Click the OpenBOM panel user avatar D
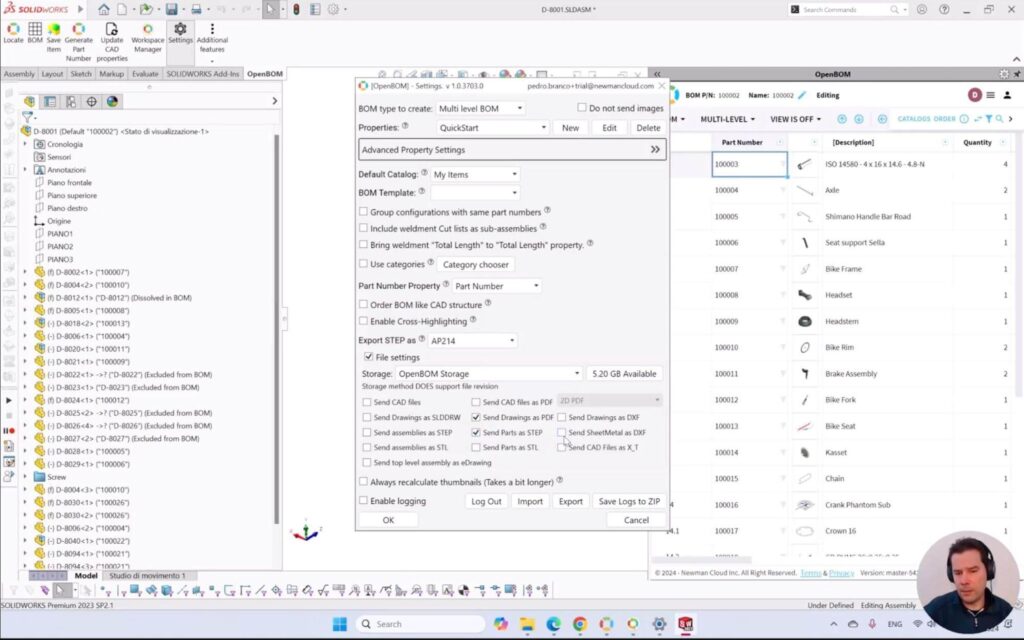 974,95
